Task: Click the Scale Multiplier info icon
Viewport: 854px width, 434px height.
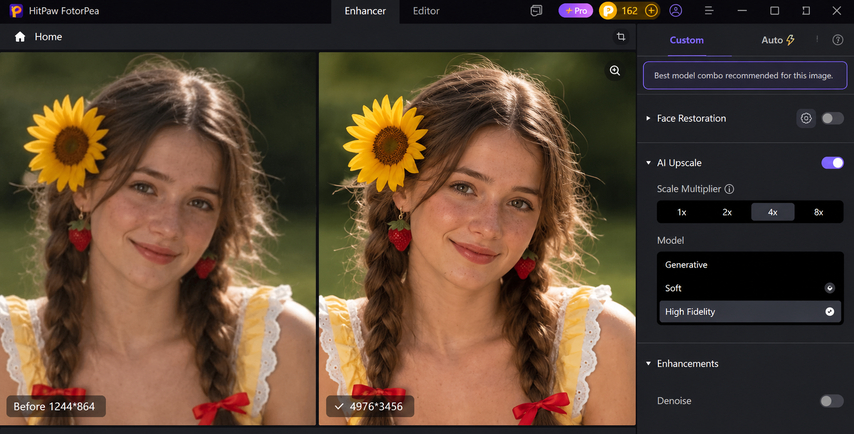Action: [729, 189]
